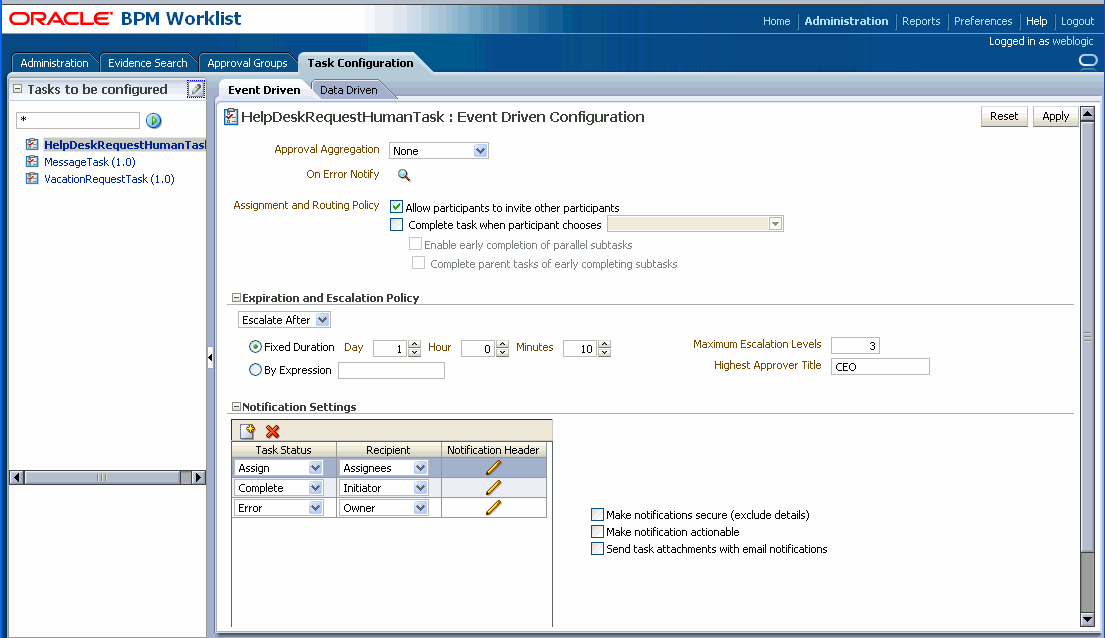The image size is (1105, 638).
Task: Collapse the Expiration and Escalation Policy section
Action: pos(236,297)
